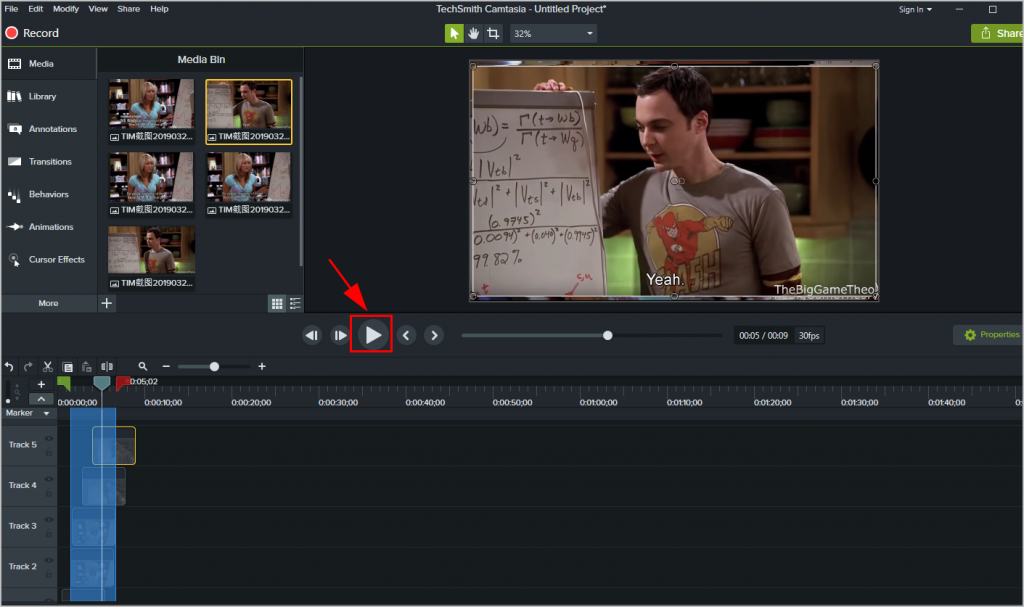Screen dimensions: 1024x607
Task: Switch media bin to thumbnail grid view
Action: pos(277,303)
